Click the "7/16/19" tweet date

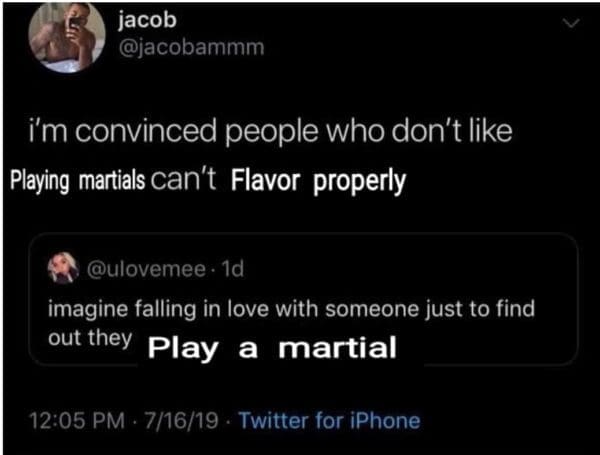click(181, 421)
